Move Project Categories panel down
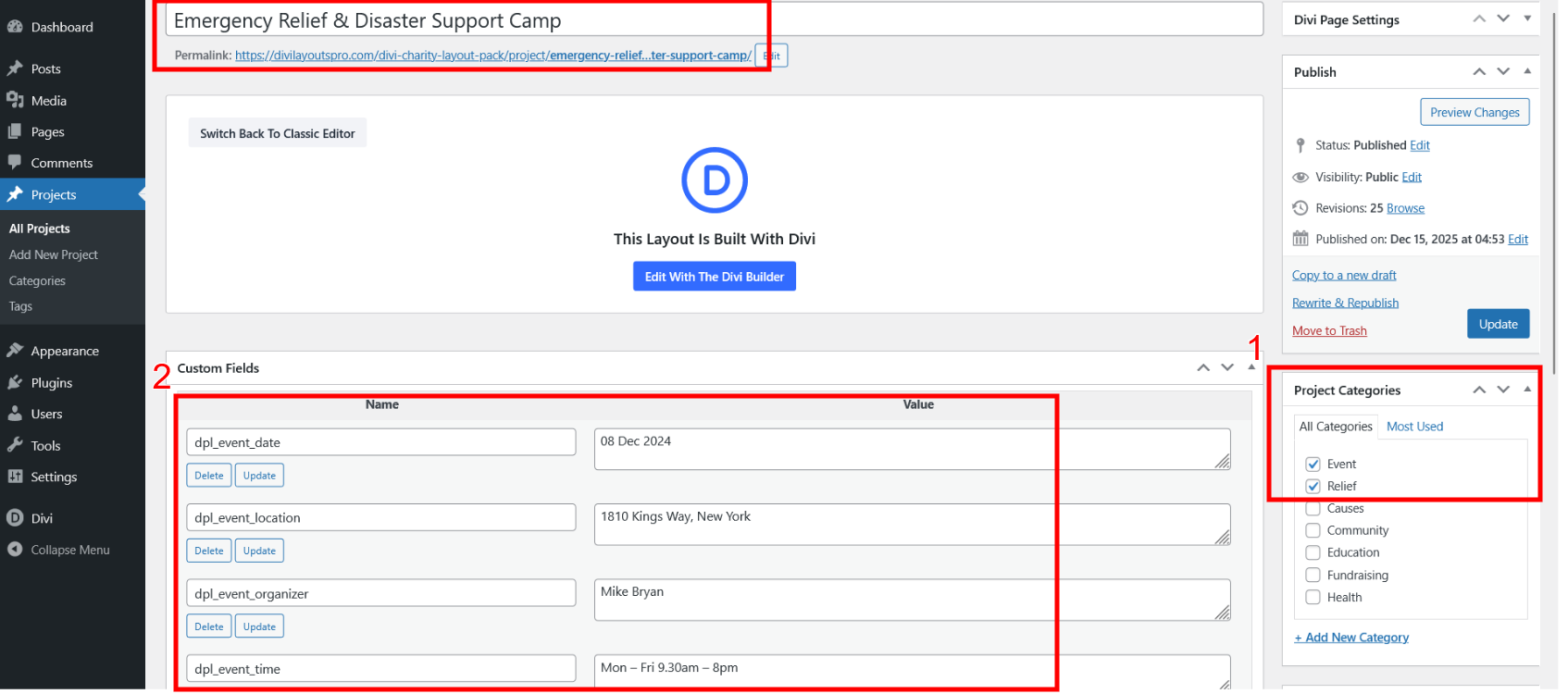This screenshot has width=1568, height=694. (x=1503, y=390)
